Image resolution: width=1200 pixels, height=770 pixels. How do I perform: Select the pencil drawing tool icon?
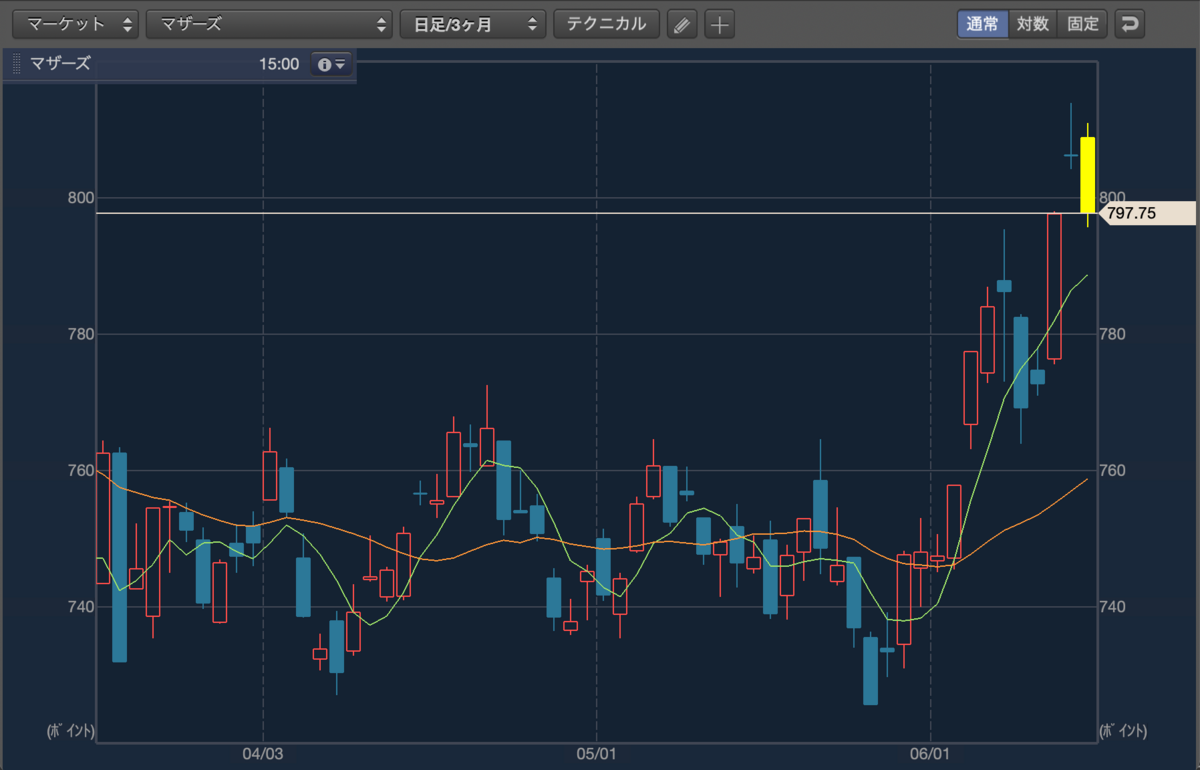[682, 24]
